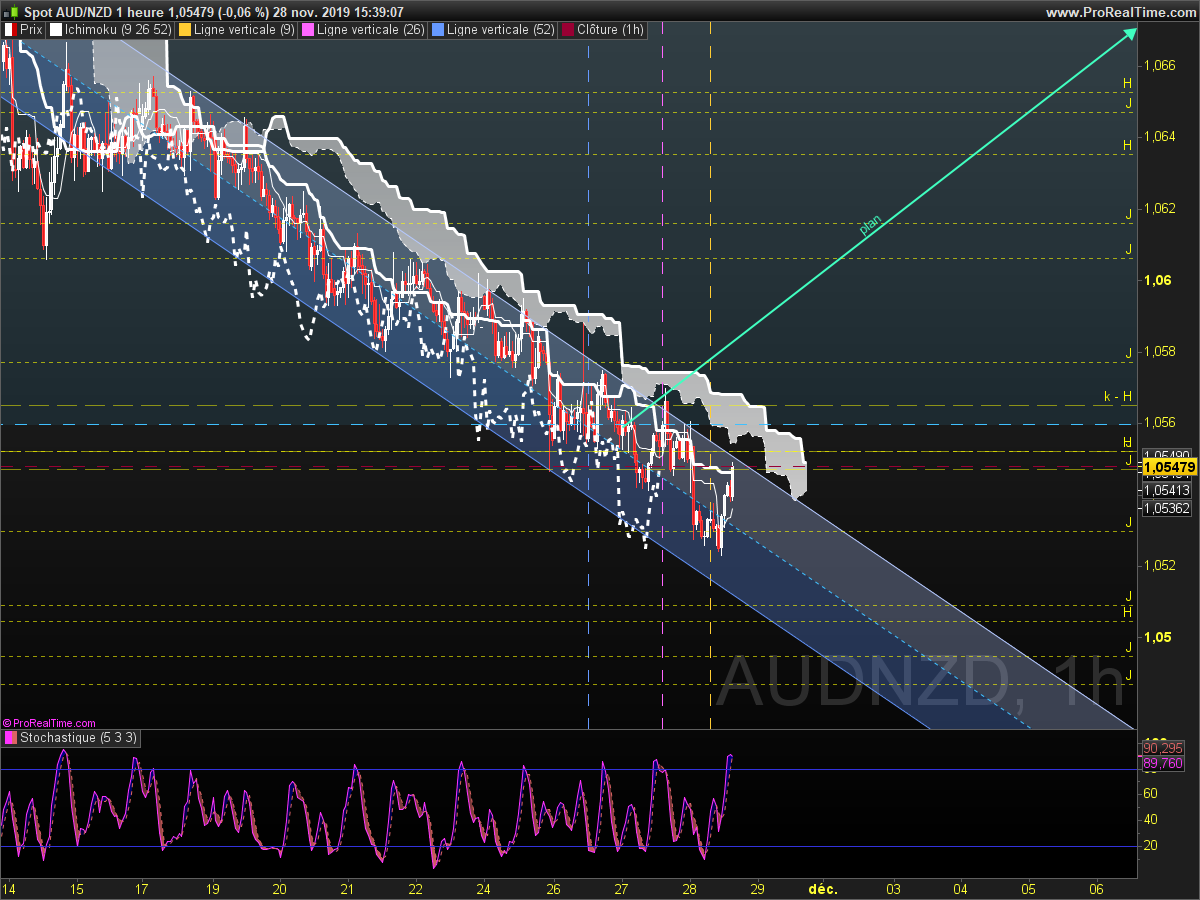Open the Stochastique (5 3 3) indicator label
Viewport: 1200px width, 900px height.
coord(79,738)
